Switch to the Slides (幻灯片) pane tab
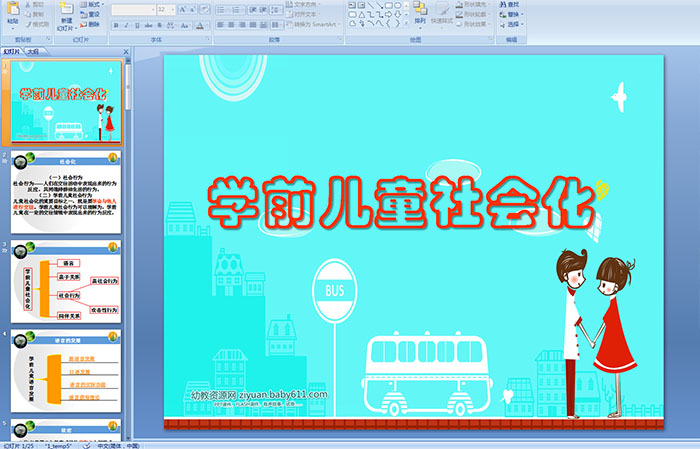Screen dimensions: 700x449 [12, 52]
